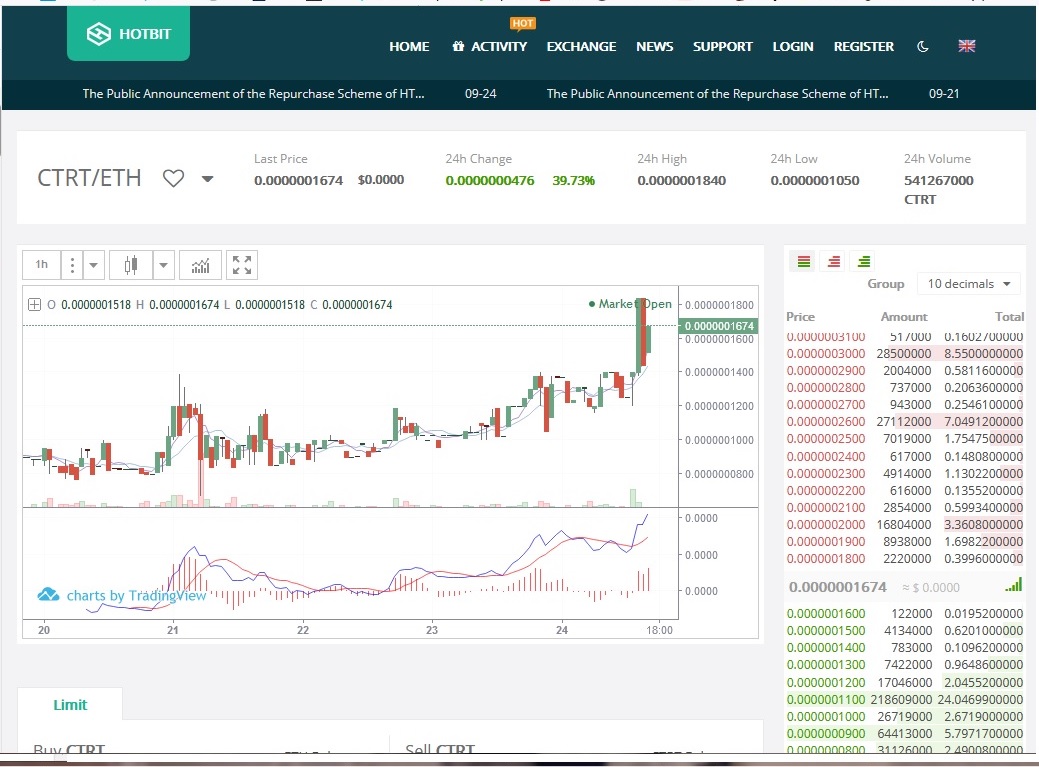Collapse the chart OHLC legend box
Image resolution: width=1039 pixels, height=767 pixels.
[35, 305]
